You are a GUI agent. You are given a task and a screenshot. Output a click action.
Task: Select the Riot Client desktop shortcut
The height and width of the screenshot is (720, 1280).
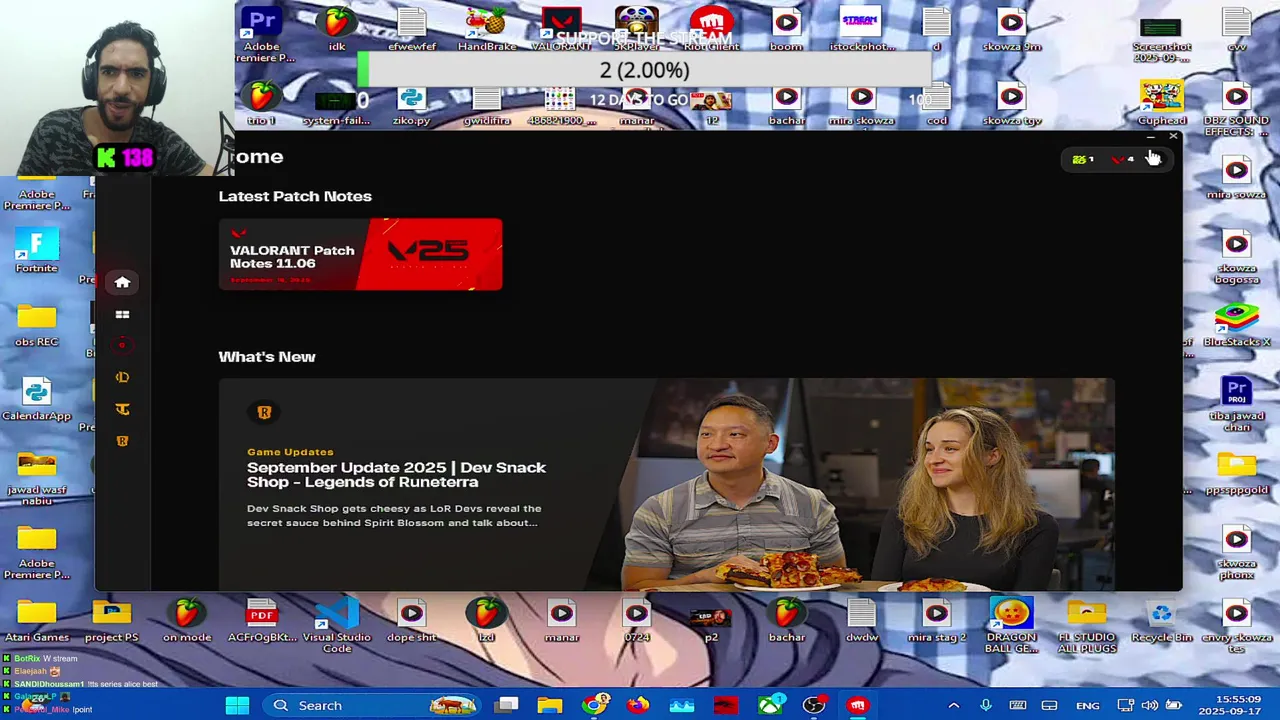(711, 28)
